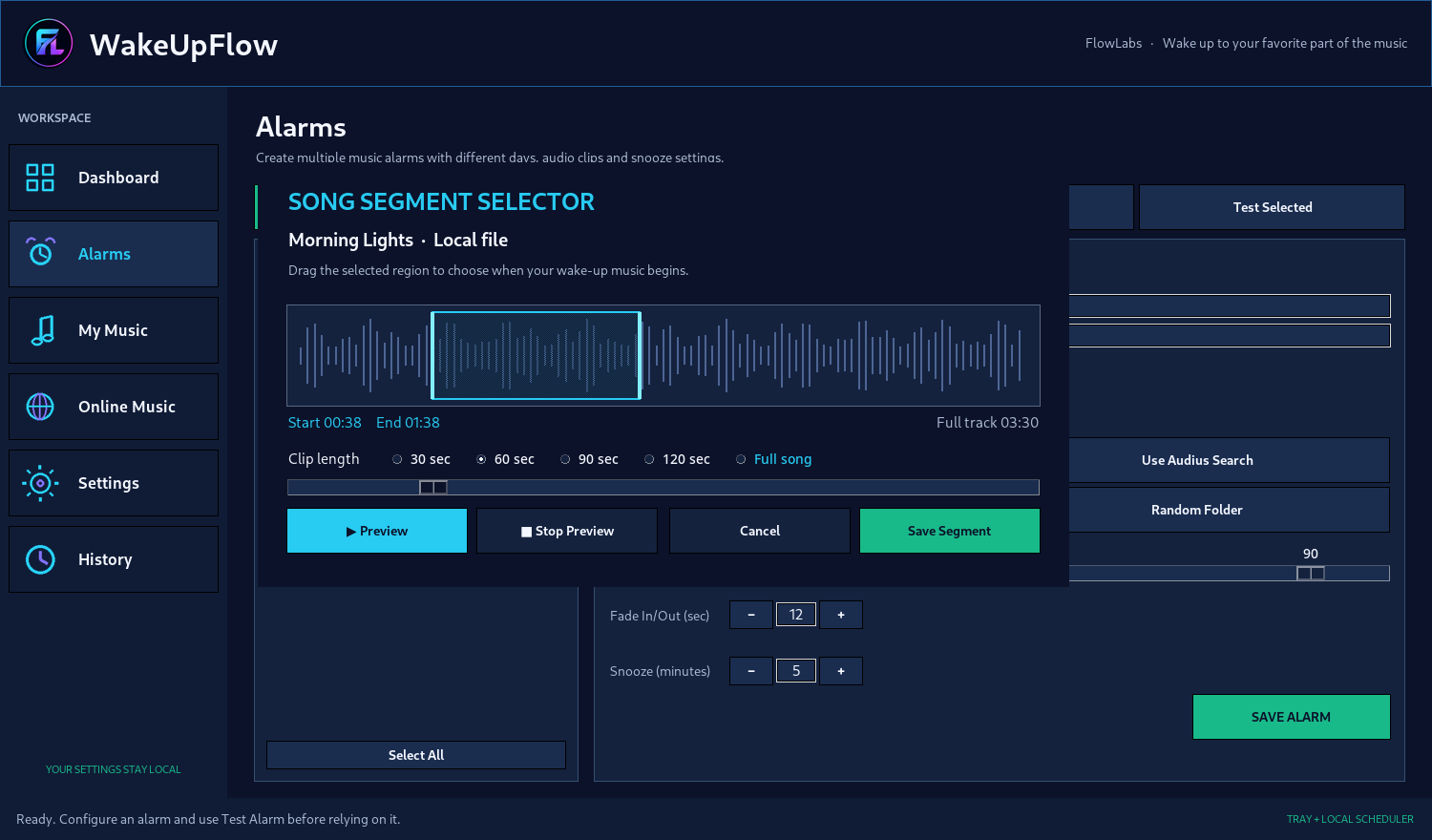Click the volume slider handle near 90

point(1311,573)
